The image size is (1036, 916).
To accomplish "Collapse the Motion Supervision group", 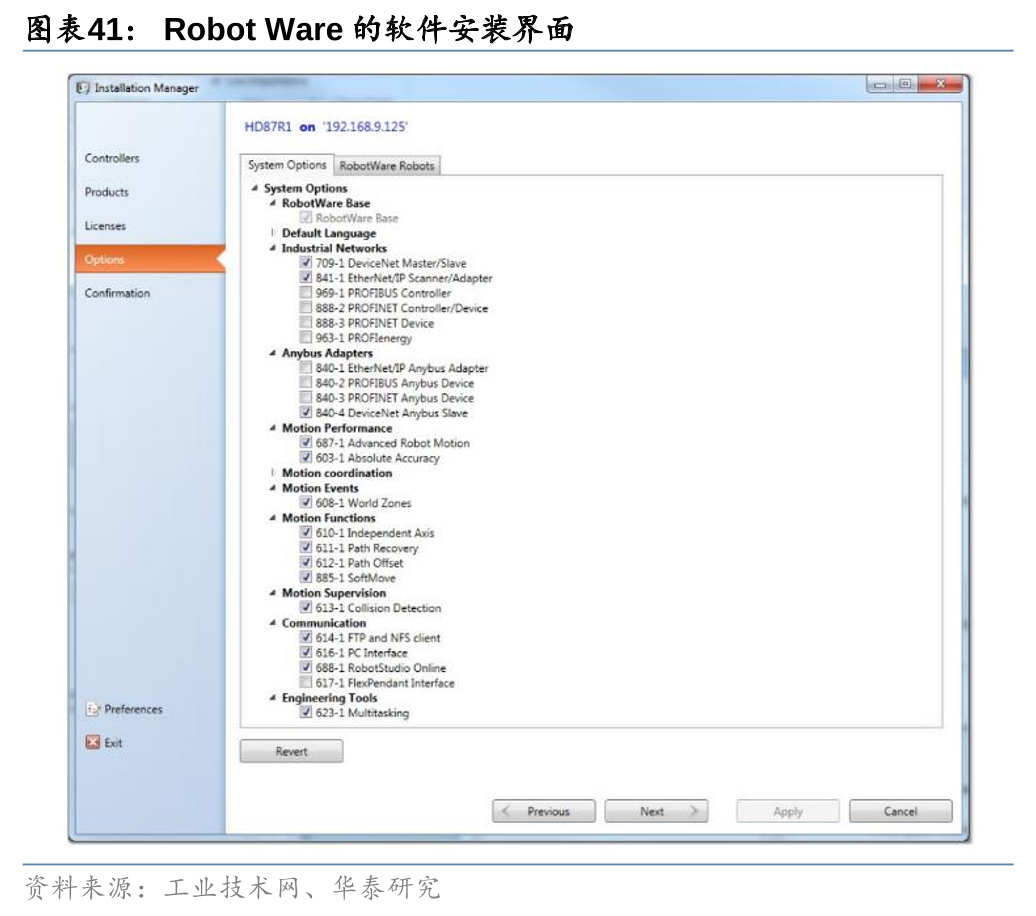I will [x=272, y=593].
